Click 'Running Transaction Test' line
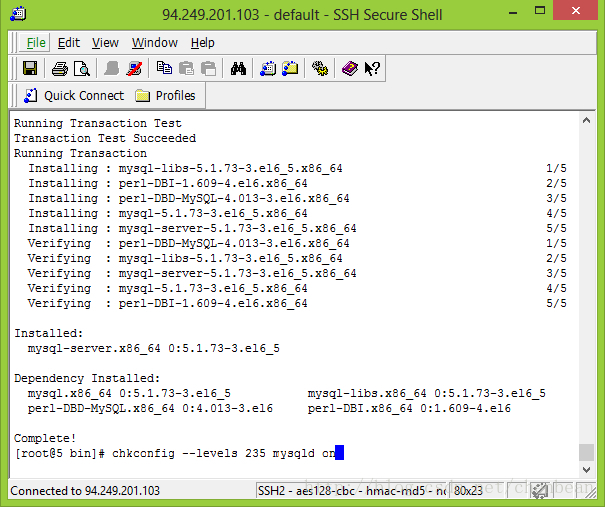 98,123
